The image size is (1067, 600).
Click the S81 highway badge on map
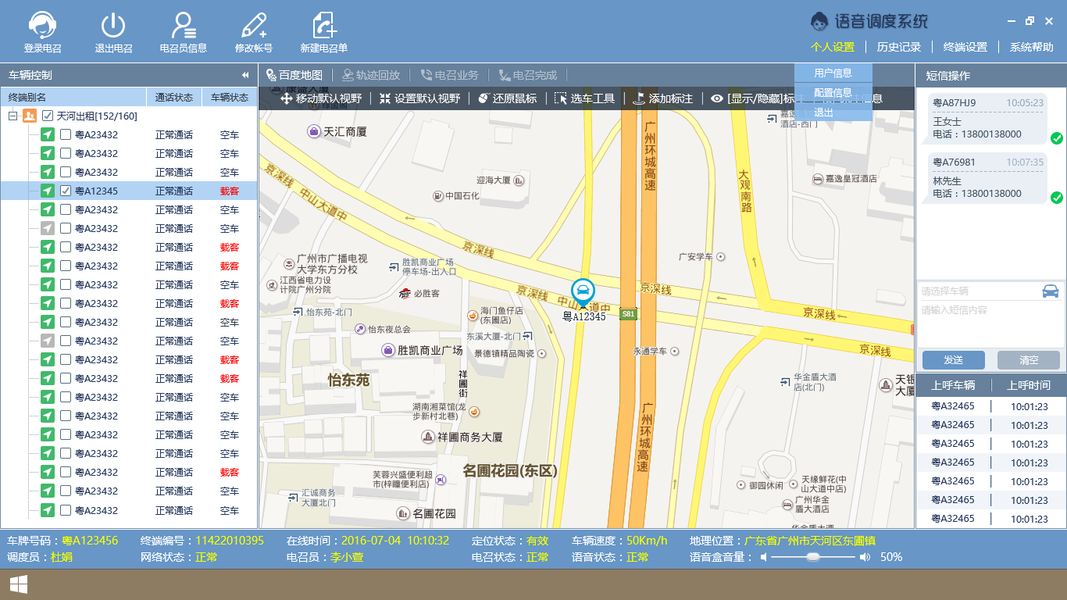(628, 314)
